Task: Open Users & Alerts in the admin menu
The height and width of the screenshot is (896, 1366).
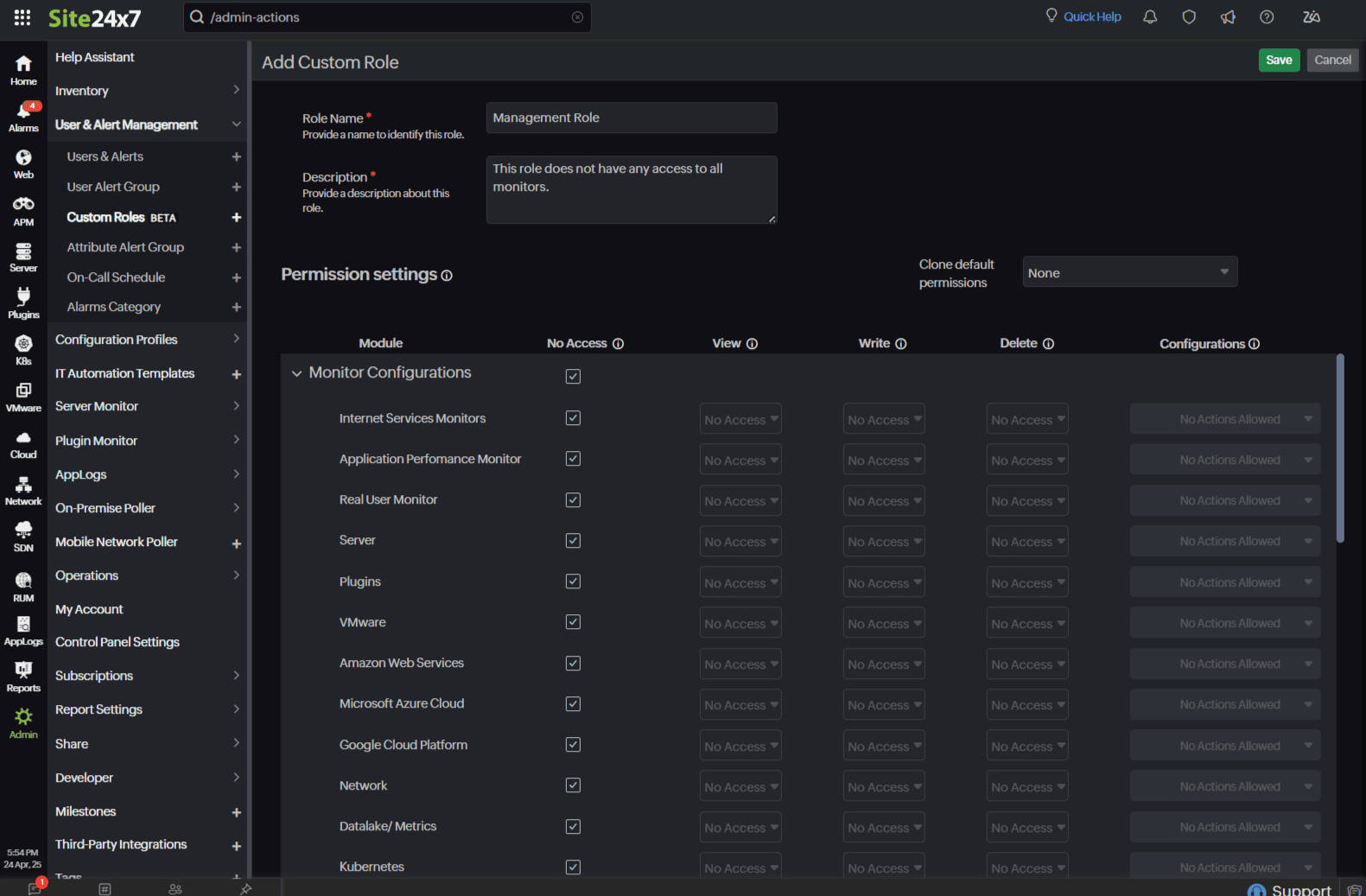Action: pos(105,156)
